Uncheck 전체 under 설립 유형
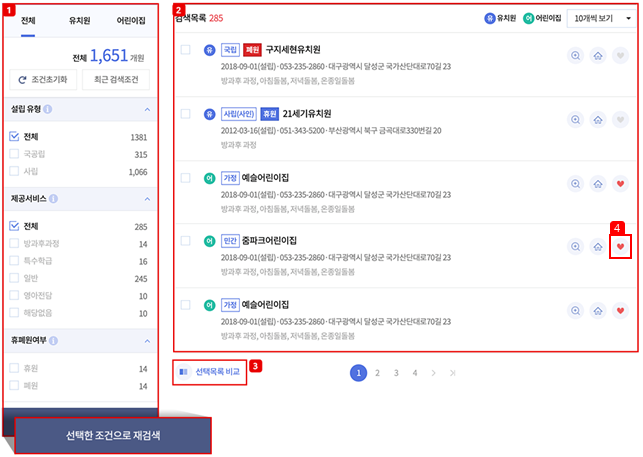This screenshot has height=457, width=643. click(14, 136)
